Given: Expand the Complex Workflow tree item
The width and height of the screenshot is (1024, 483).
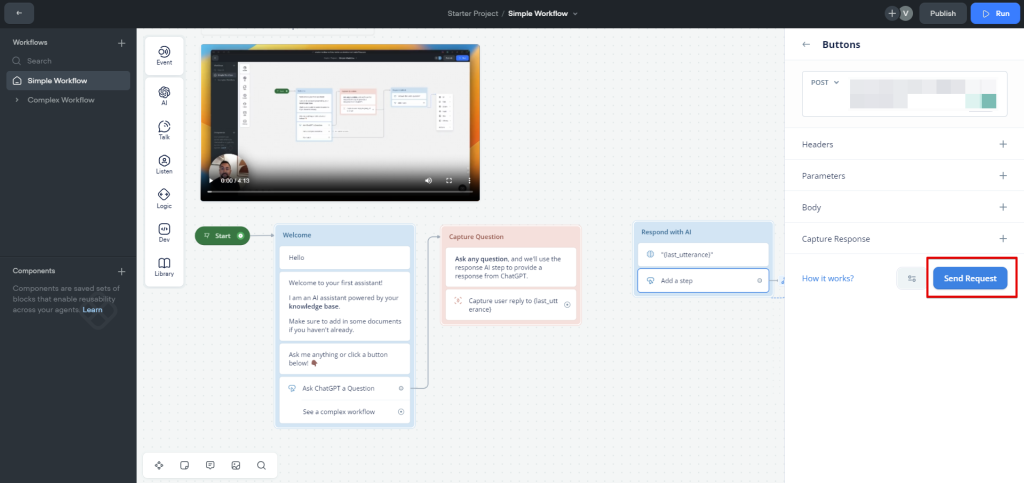Looking at the screenshot, I should tap(17, 100).
